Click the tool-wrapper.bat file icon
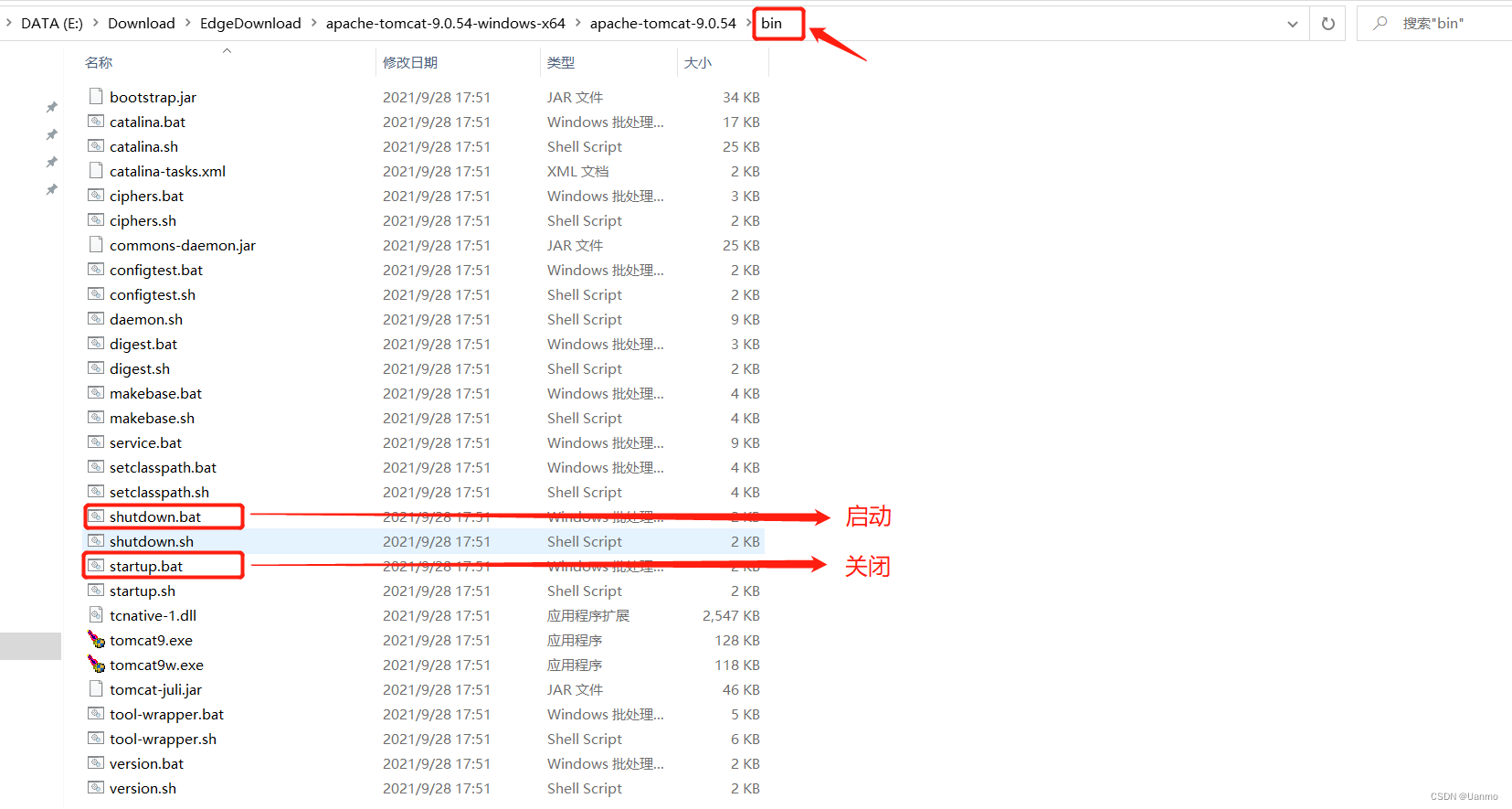Viewport: 1512px width, 809px height. [96, 713]
